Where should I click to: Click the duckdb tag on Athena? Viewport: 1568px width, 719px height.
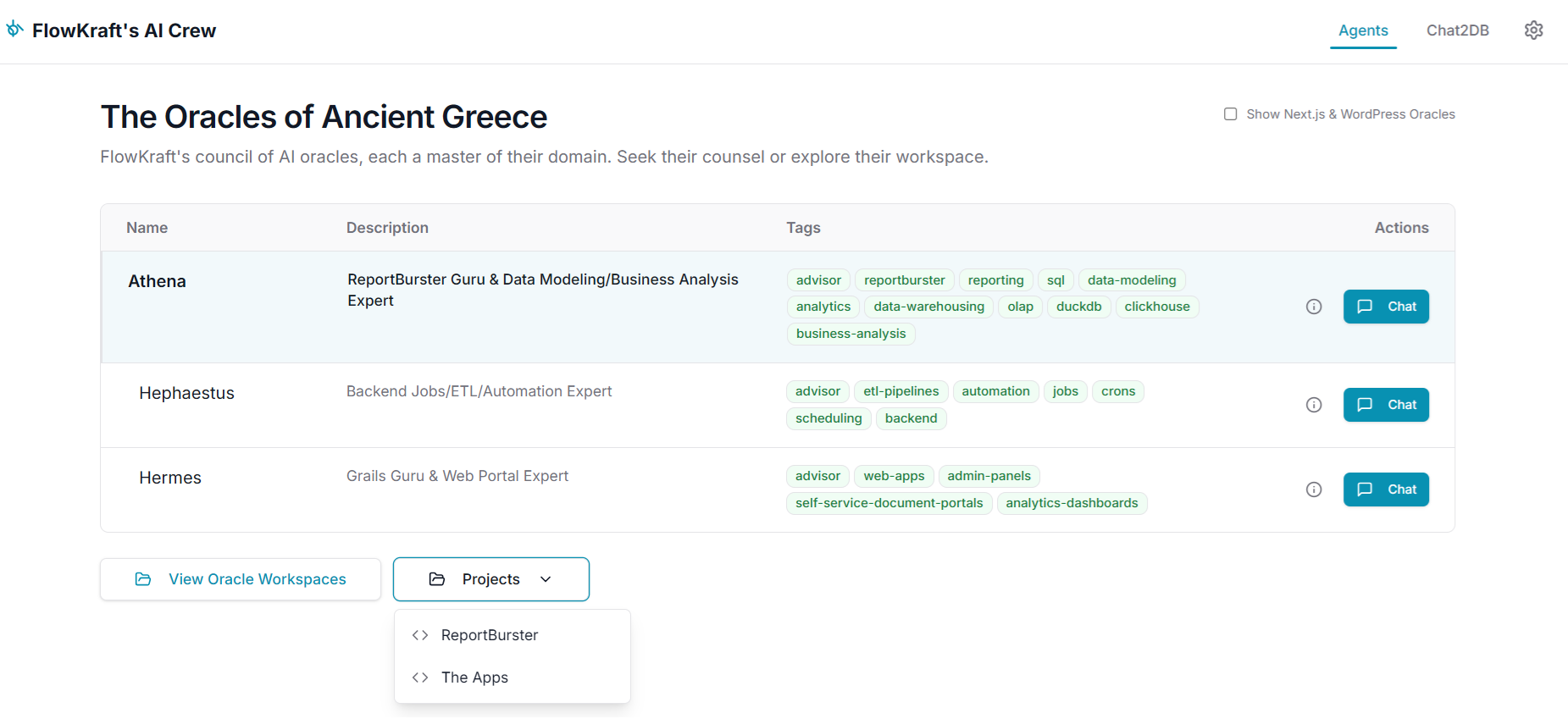[1078, 307]
